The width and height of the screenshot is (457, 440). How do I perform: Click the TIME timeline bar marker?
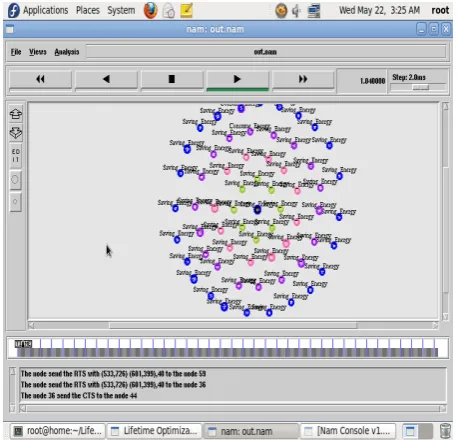[x=23, y=344]
